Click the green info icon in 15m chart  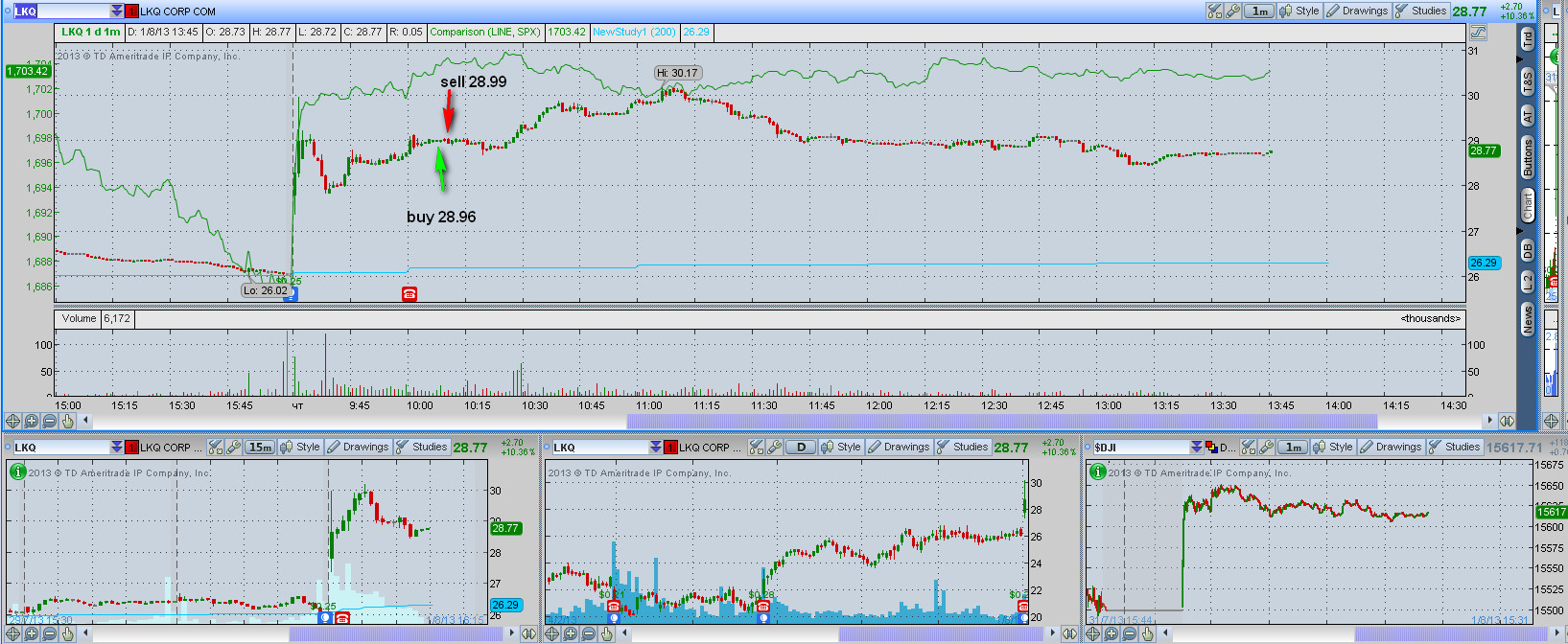(17, 471)
